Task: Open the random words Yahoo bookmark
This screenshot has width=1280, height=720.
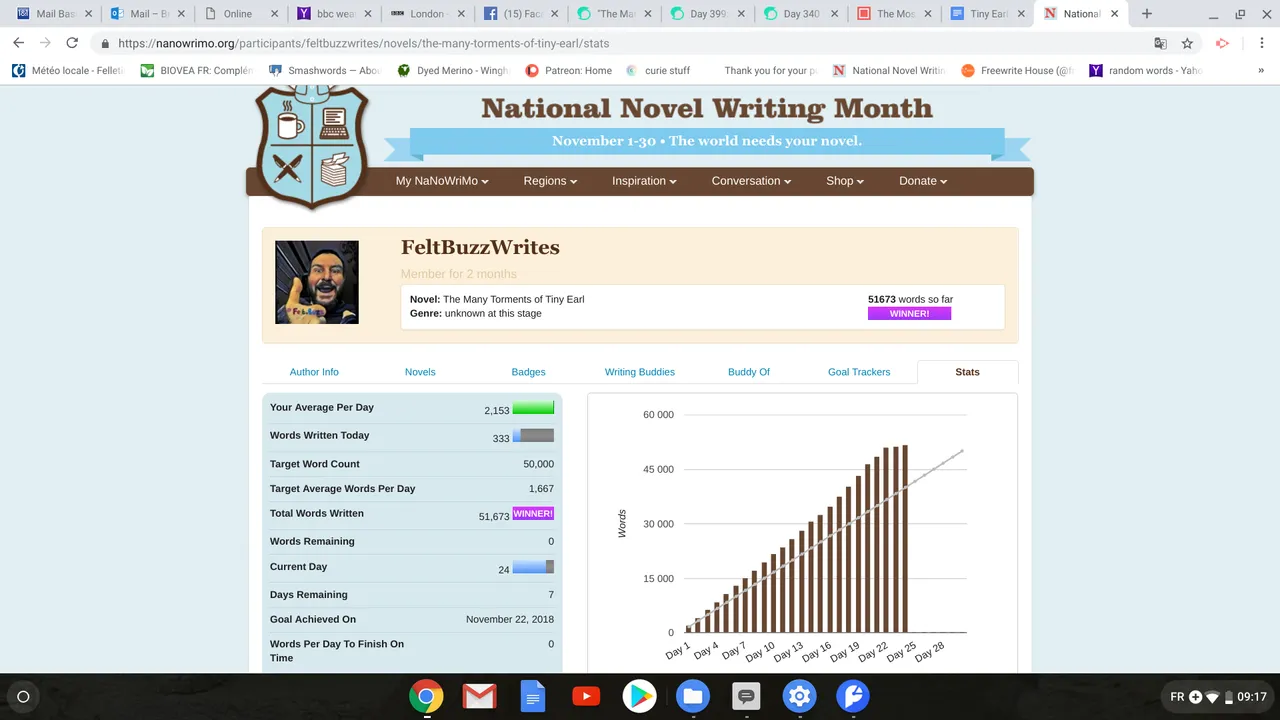Action: point(1145,71)
